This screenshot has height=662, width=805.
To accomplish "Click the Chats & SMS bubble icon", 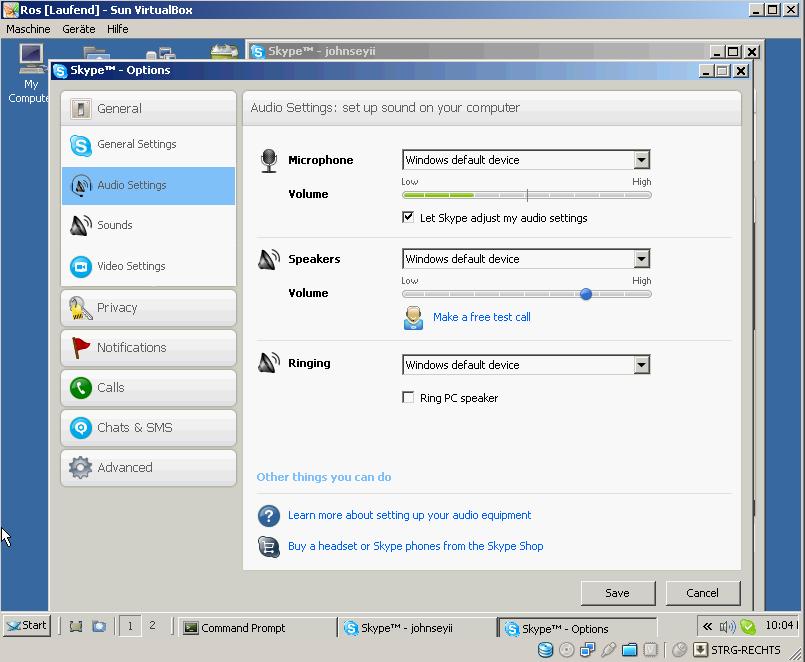I will point(80,428).
